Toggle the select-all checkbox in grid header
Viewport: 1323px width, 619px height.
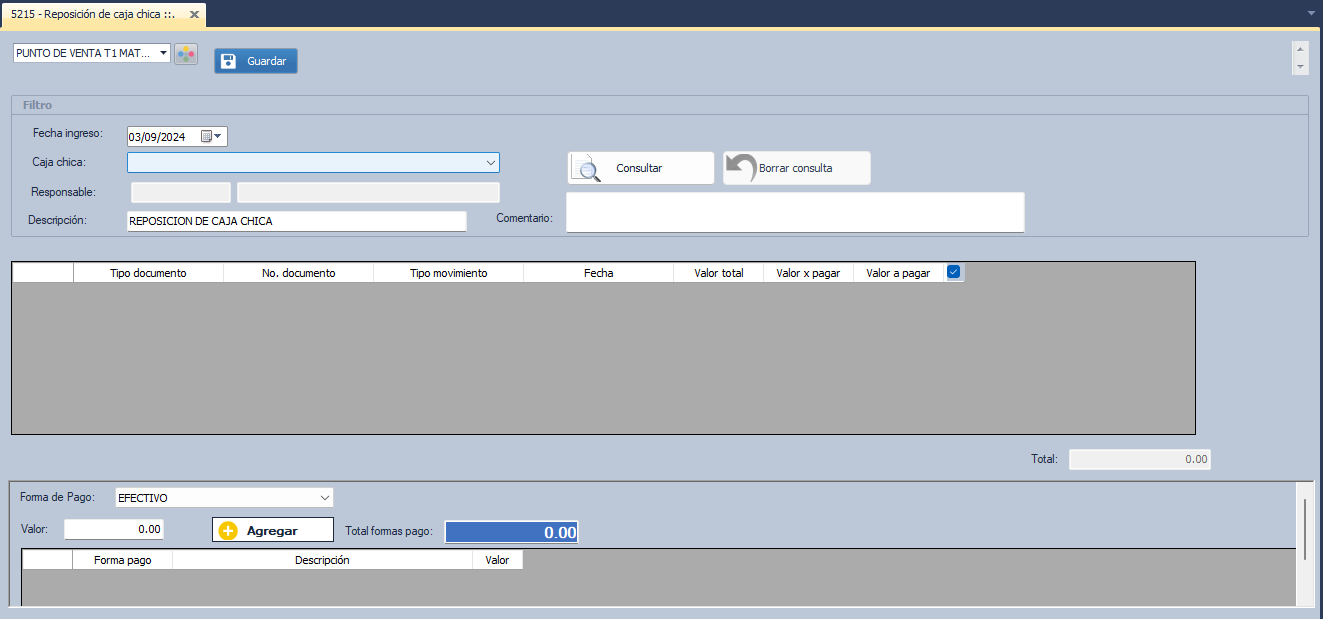[954, 272]
